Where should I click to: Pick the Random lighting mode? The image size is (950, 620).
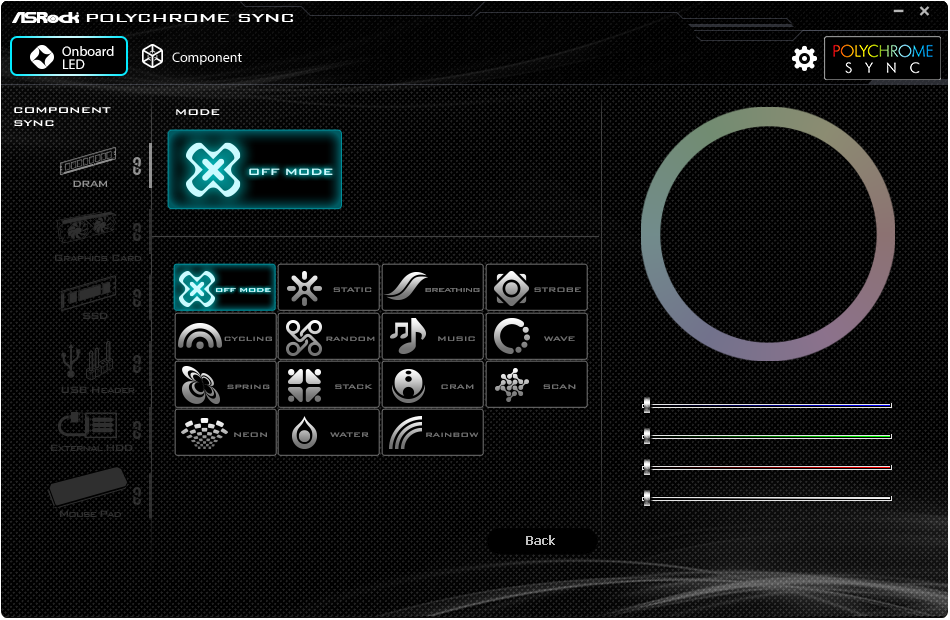click(x=328, y=336)
